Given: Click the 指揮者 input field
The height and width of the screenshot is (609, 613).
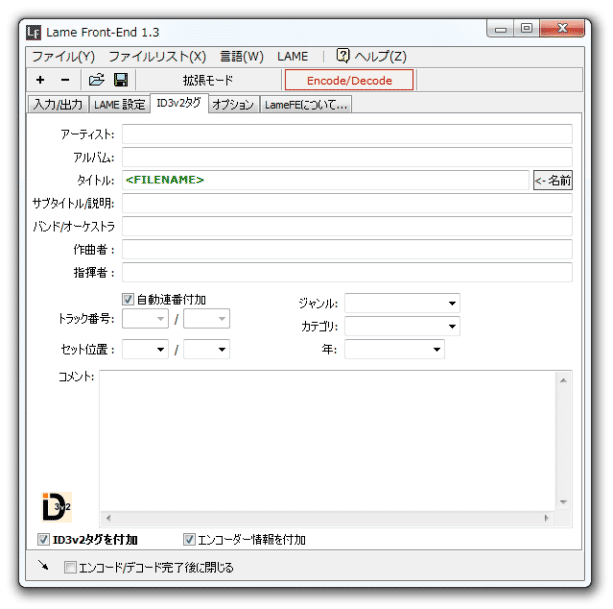Looking at the screenshot, I should [347, 272].
